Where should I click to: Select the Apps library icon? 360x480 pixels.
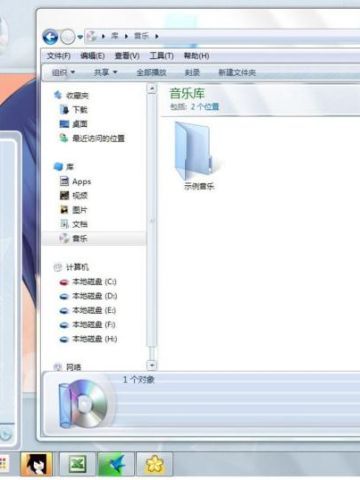pos(64,181)
